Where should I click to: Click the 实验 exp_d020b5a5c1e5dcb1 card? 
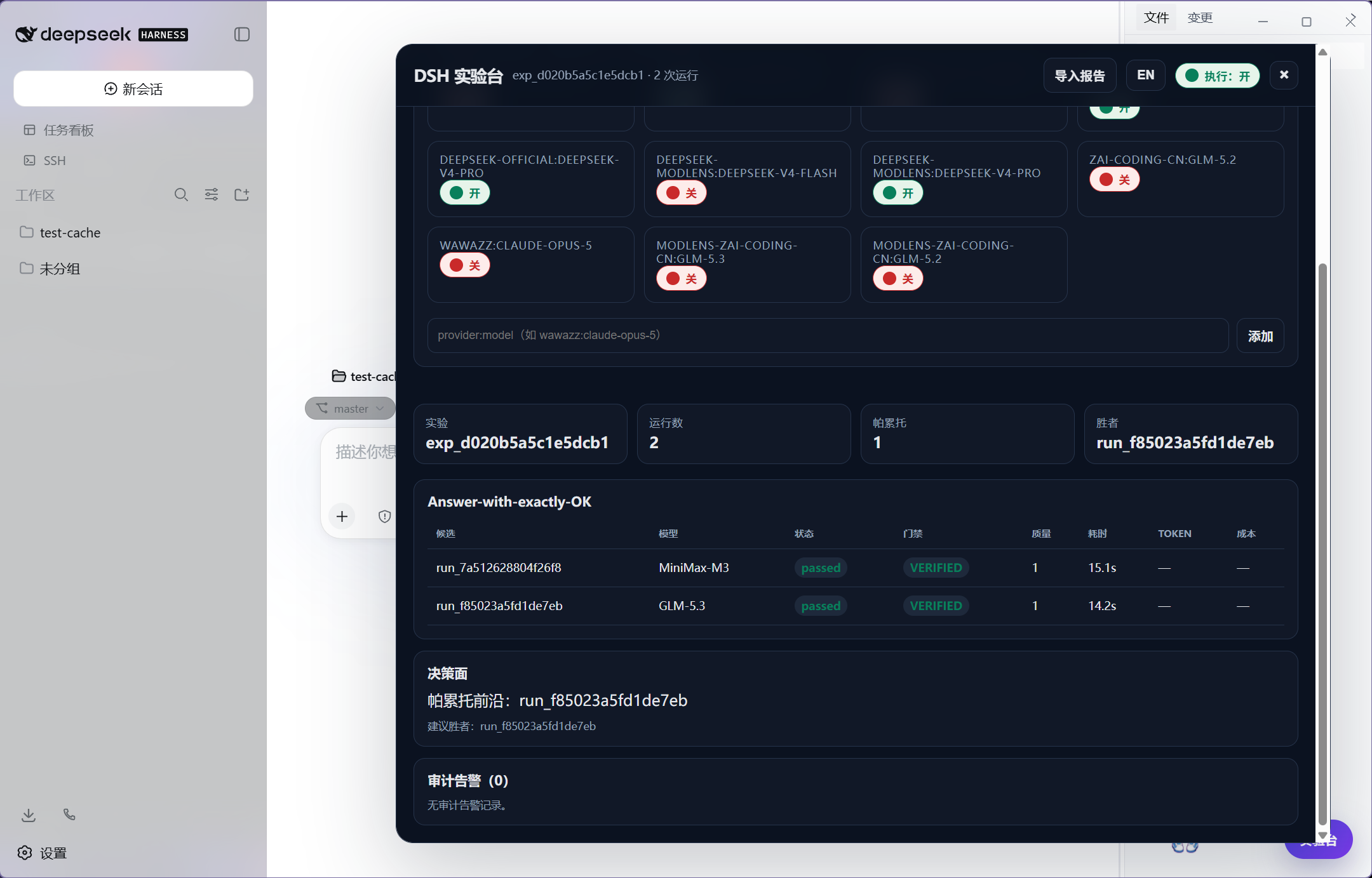520,434
